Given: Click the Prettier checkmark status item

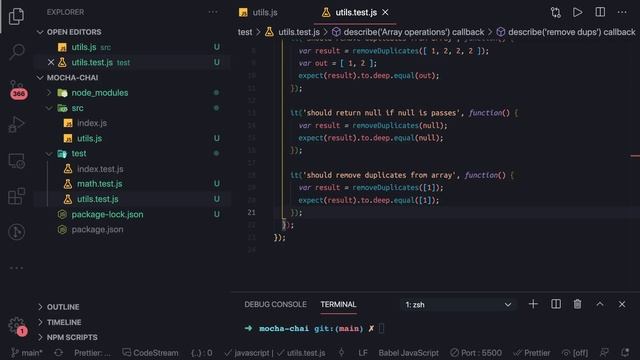Looking at the screenshot, I should tap(532, 353).
